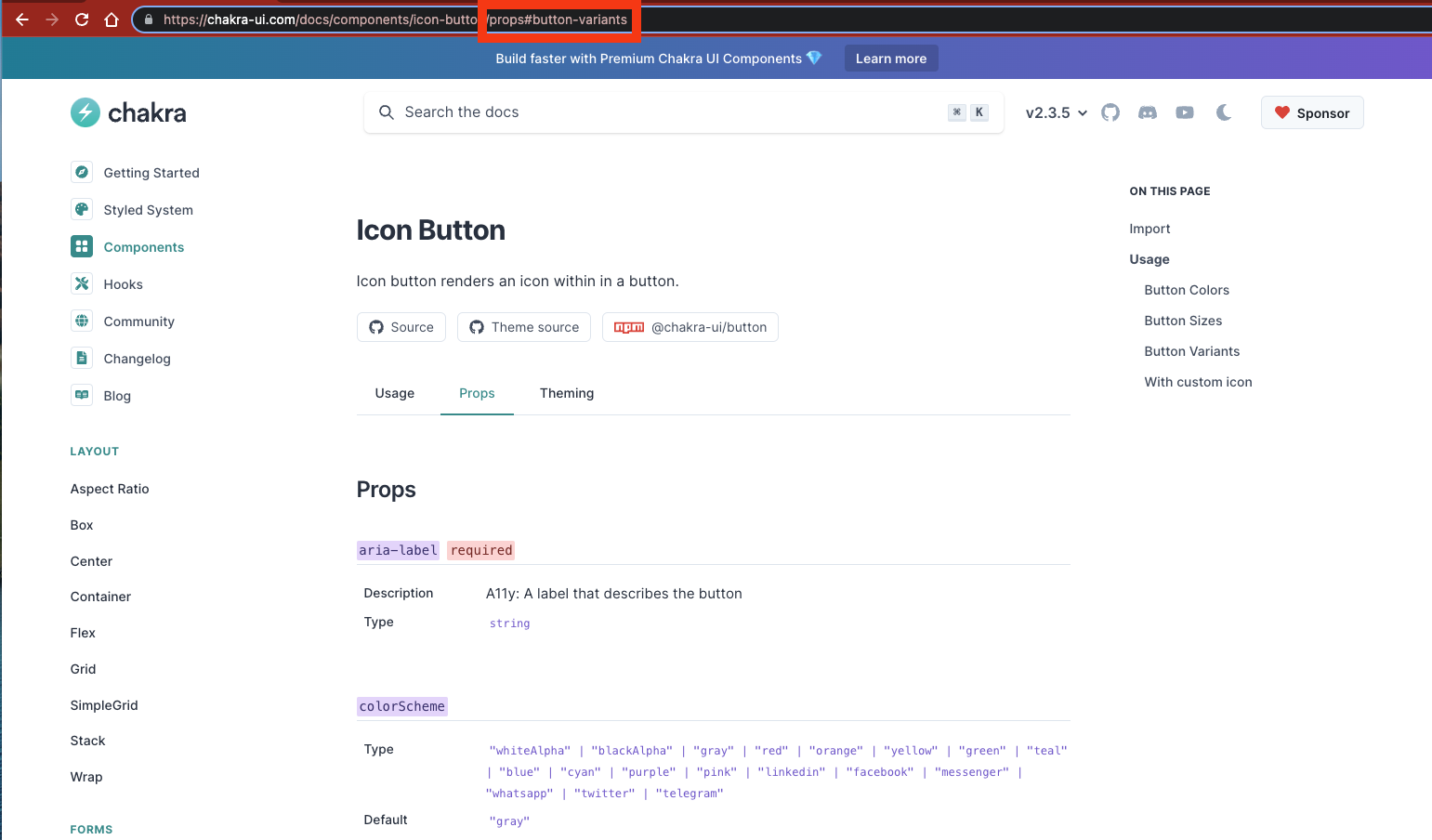Click the npm logo on package button

pyautogui.click(x=629, y=327)
